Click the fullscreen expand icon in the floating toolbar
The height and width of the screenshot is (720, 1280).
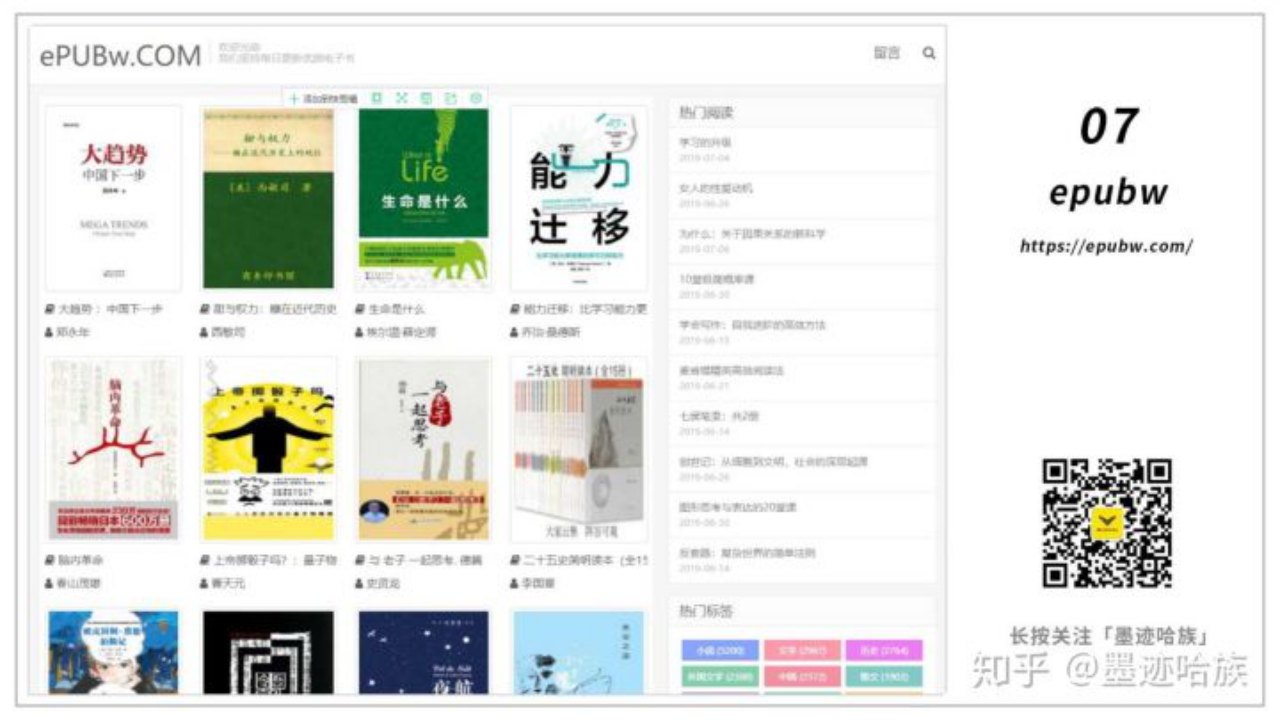tap(402, 98)
